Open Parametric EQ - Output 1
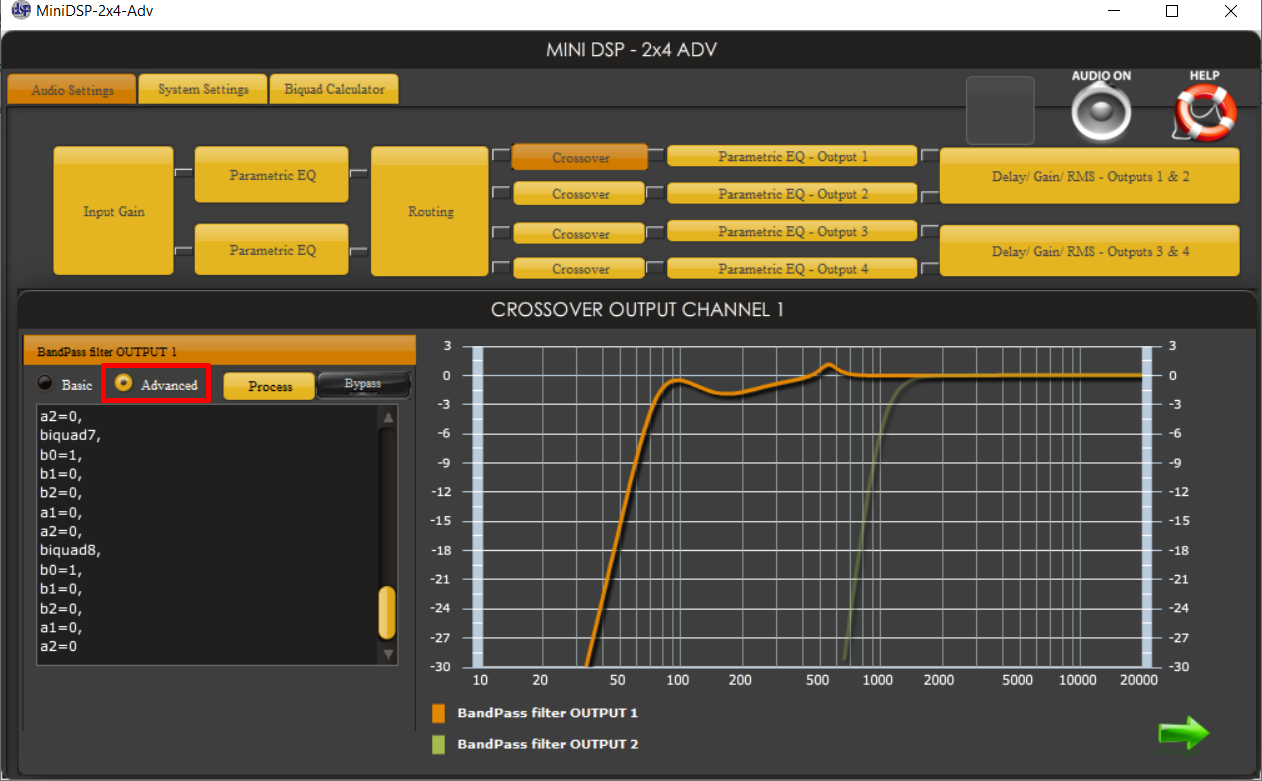 pos(792,156)
